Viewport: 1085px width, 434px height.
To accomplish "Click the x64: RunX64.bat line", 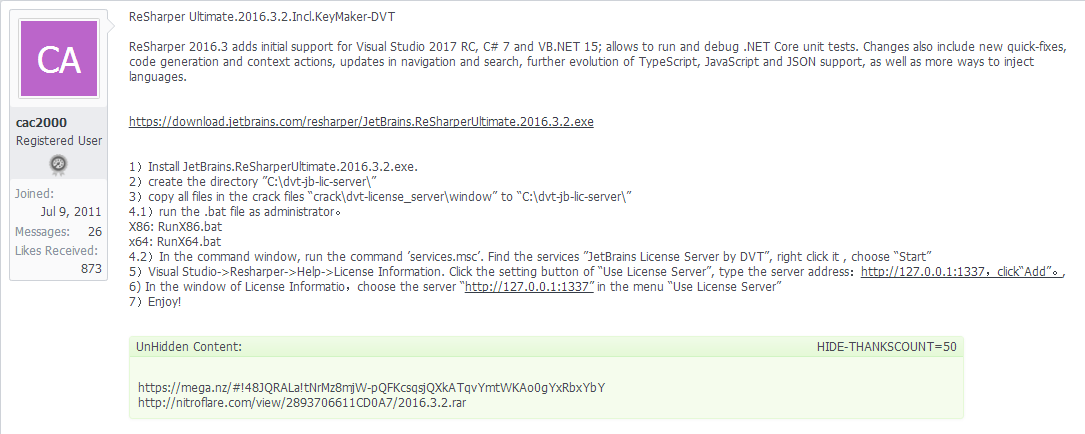I will 175,242.
